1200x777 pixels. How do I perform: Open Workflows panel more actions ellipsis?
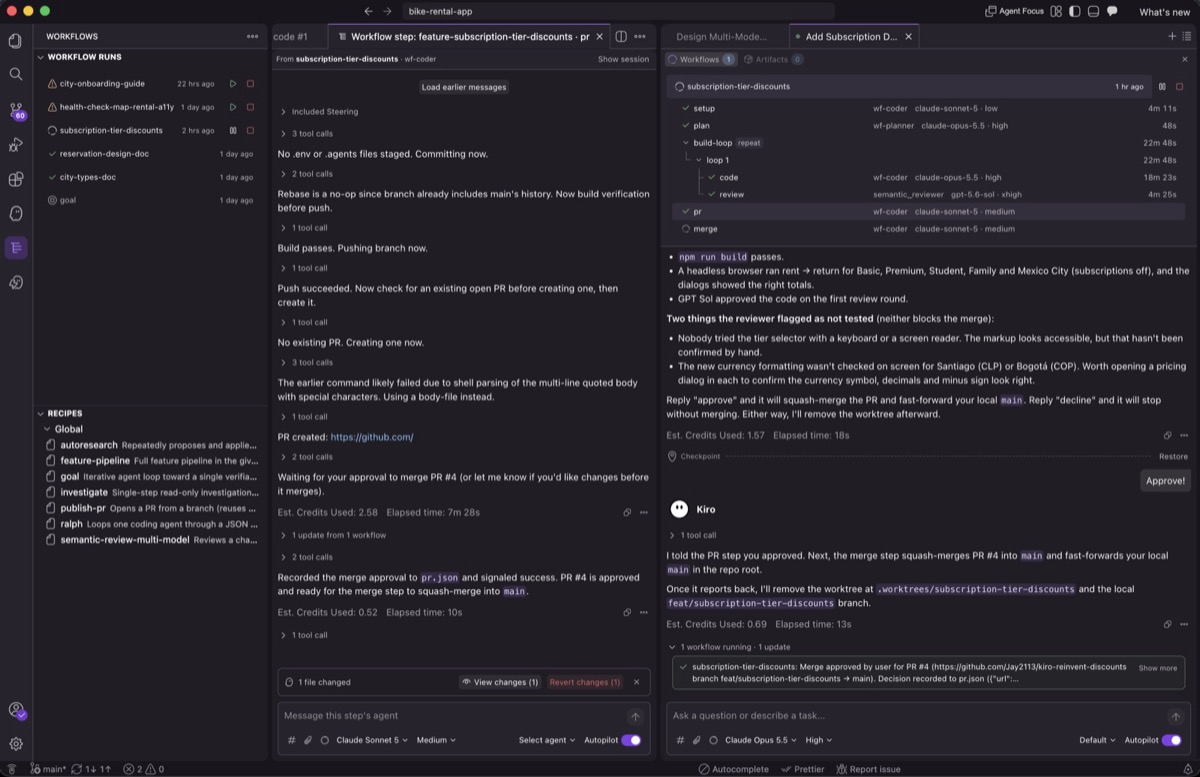pyautogui.click(x=252, y=36)
